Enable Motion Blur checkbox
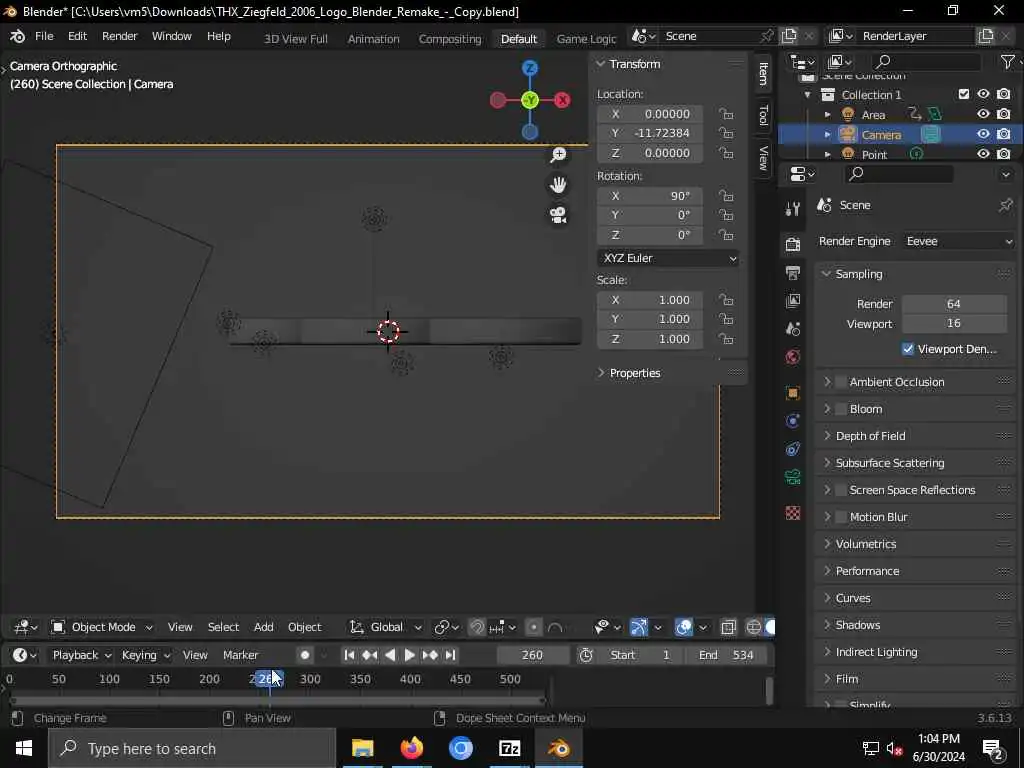 tap(841, 517)
